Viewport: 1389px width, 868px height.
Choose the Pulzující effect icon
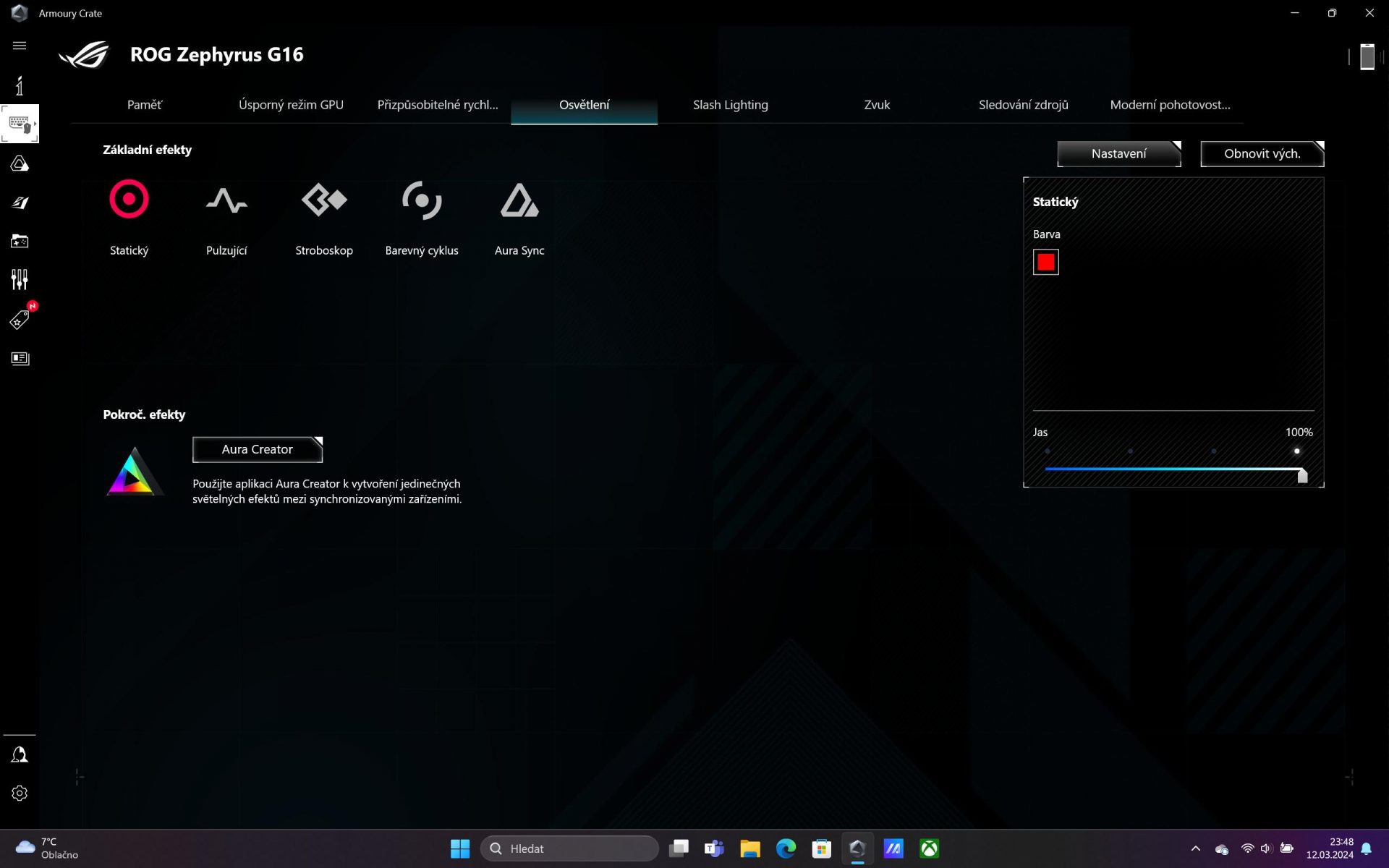226,200
